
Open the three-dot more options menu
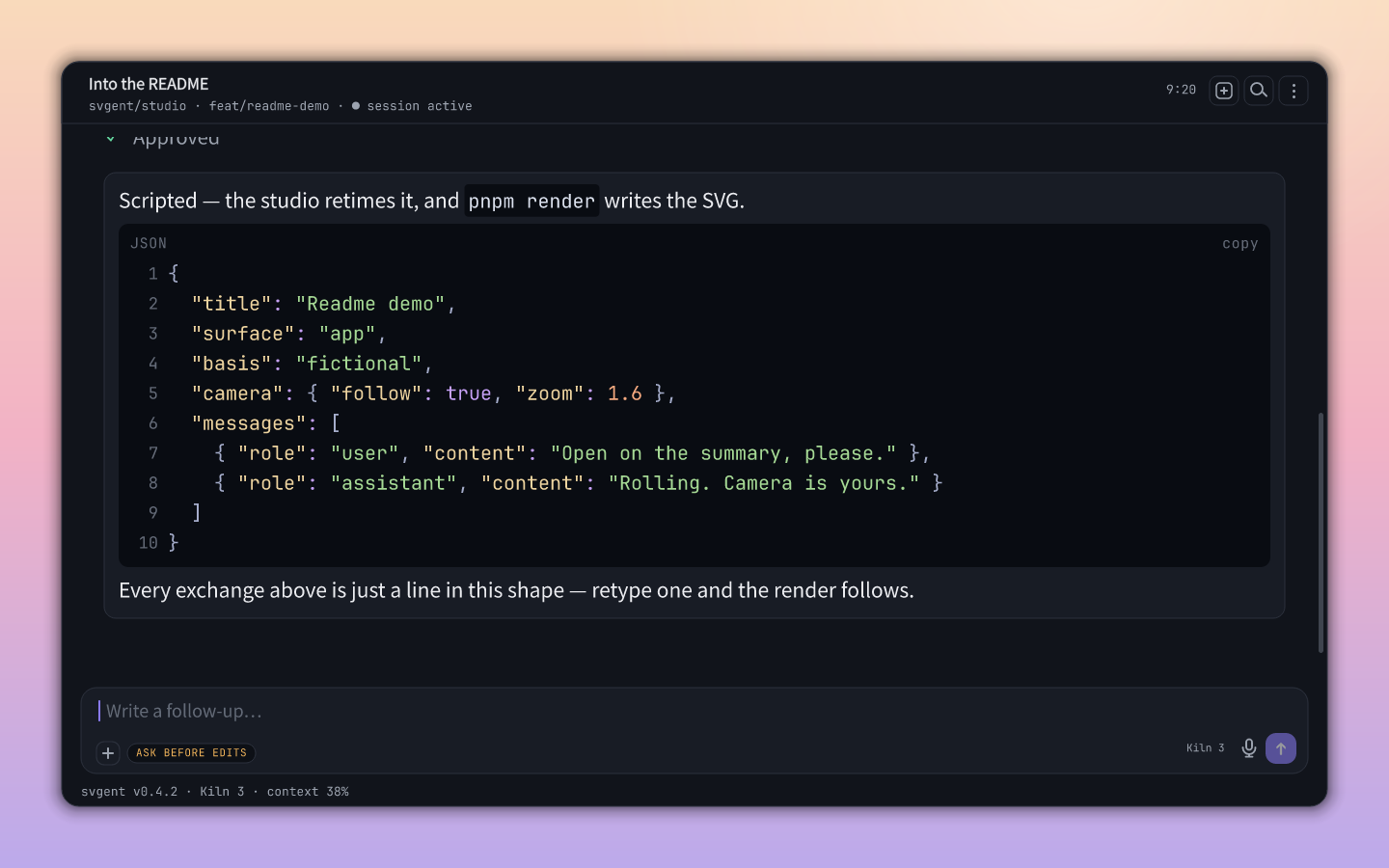pos(1294,91)
